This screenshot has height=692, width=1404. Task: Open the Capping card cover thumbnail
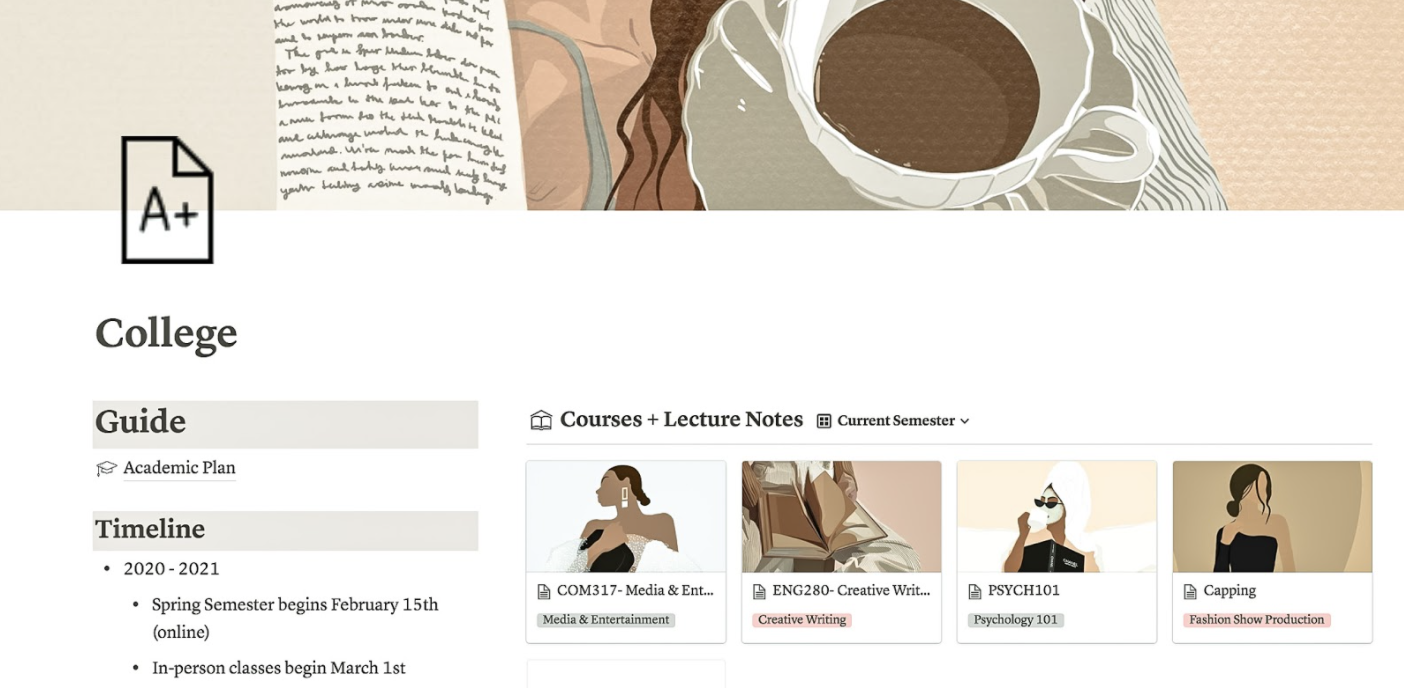tap(1272, 517)
